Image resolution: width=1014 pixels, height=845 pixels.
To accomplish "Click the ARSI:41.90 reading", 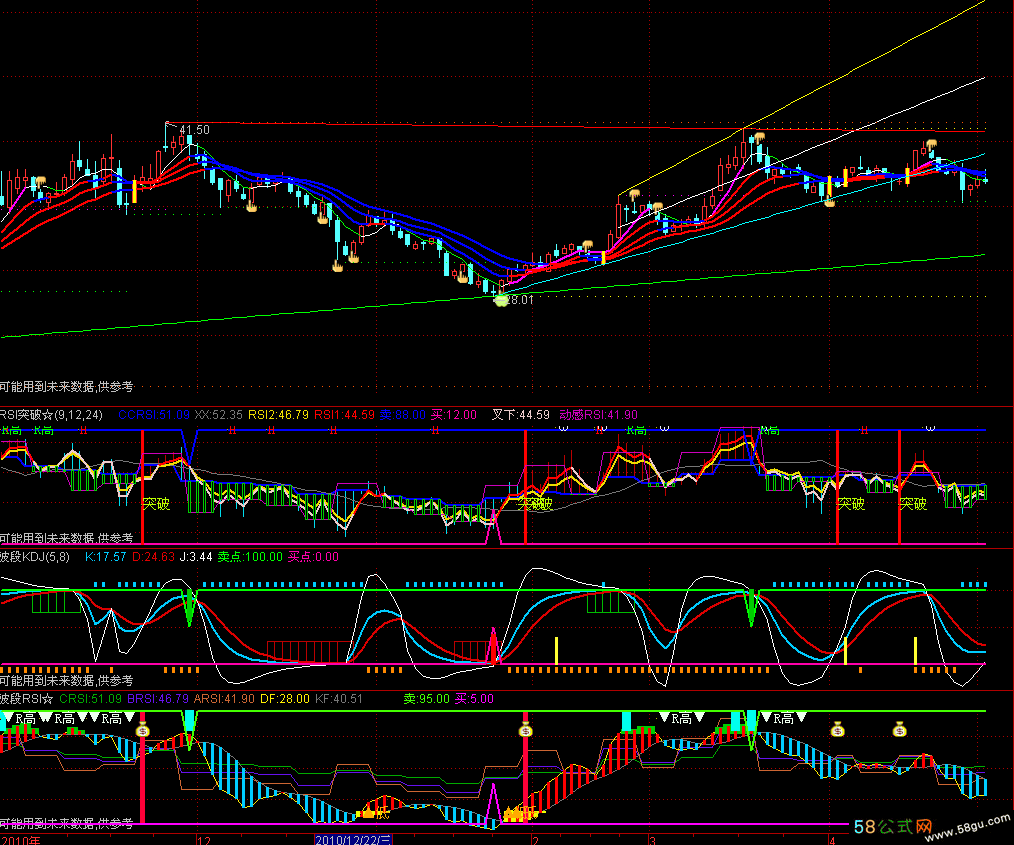I will (224, 699).
